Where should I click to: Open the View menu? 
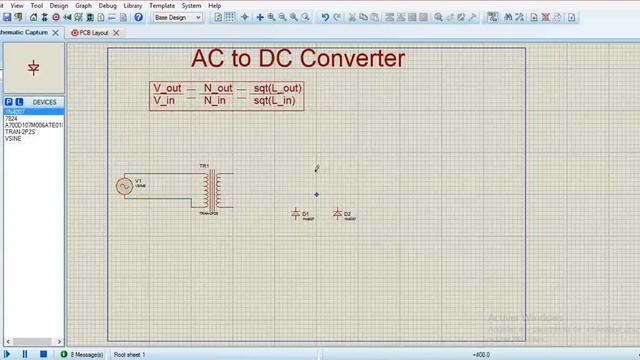click(x=17, y=6)
